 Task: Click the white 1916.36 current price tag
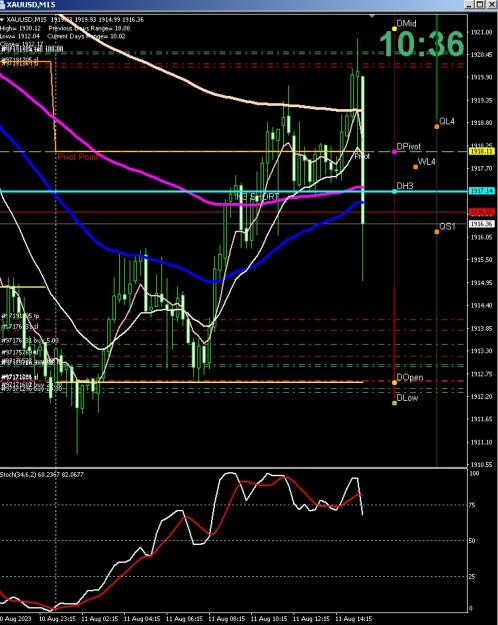pyautogui.click(x=482, y=224)
